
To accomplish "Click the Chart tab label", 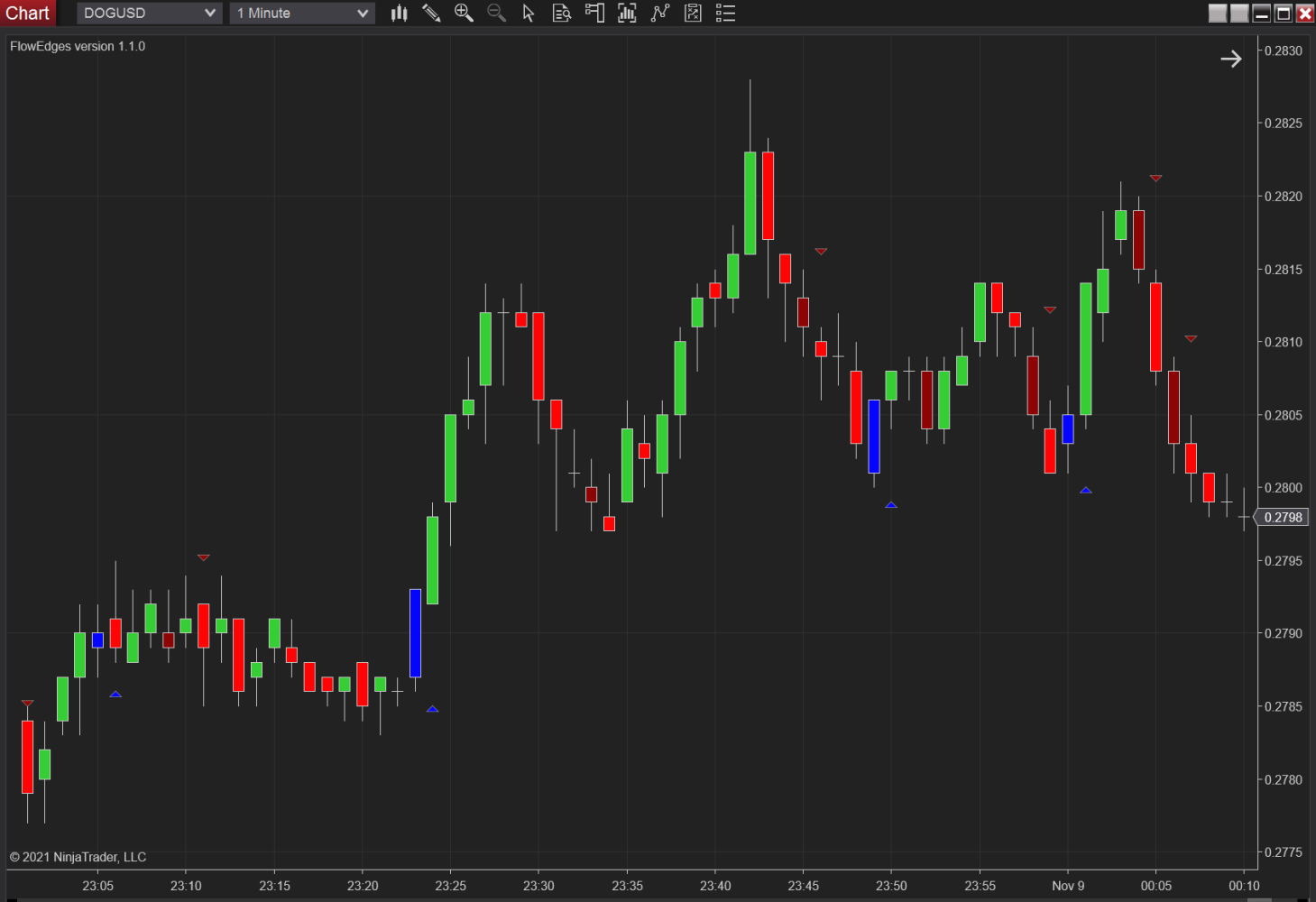I will (x=27, y=13).
